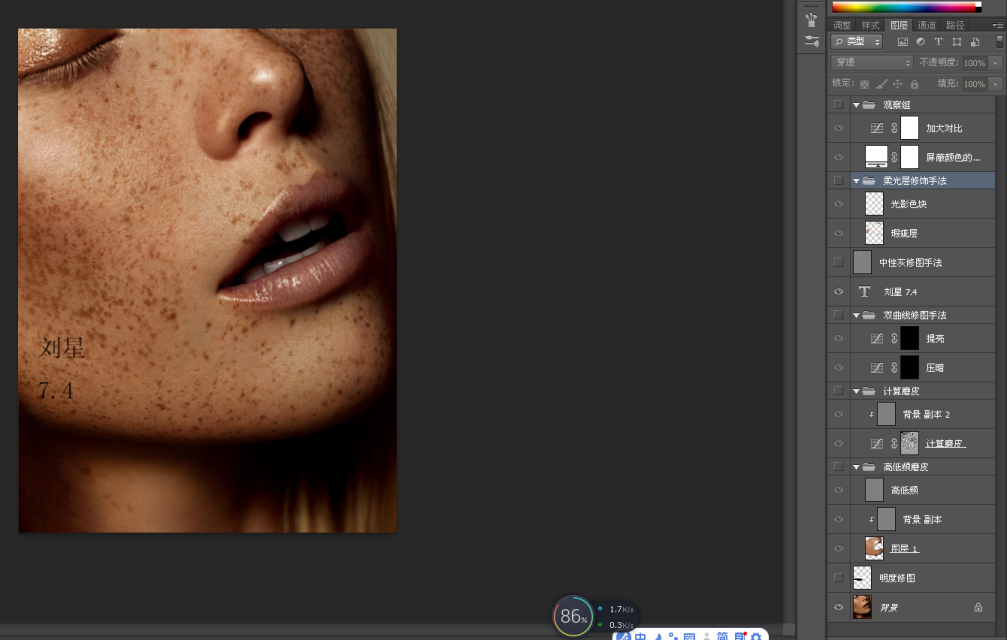Switch to the 路径 paths tab

tap(955, 25)
